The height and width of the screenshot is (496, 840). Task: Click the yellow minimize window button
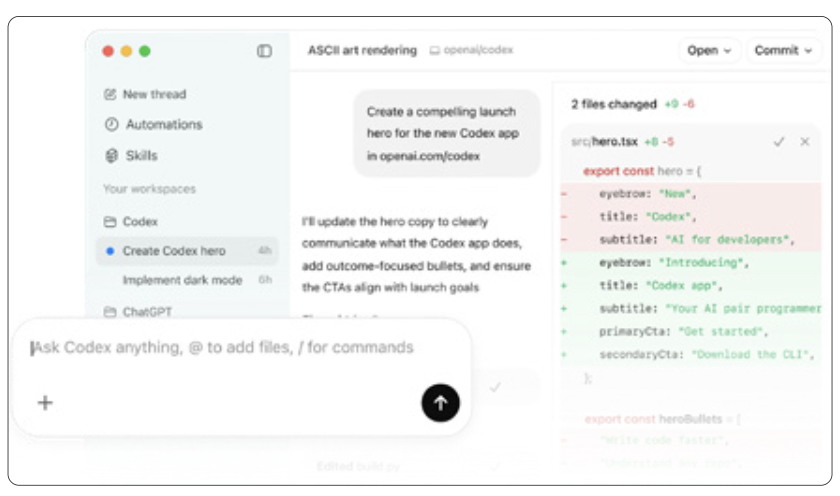[126, 51]
